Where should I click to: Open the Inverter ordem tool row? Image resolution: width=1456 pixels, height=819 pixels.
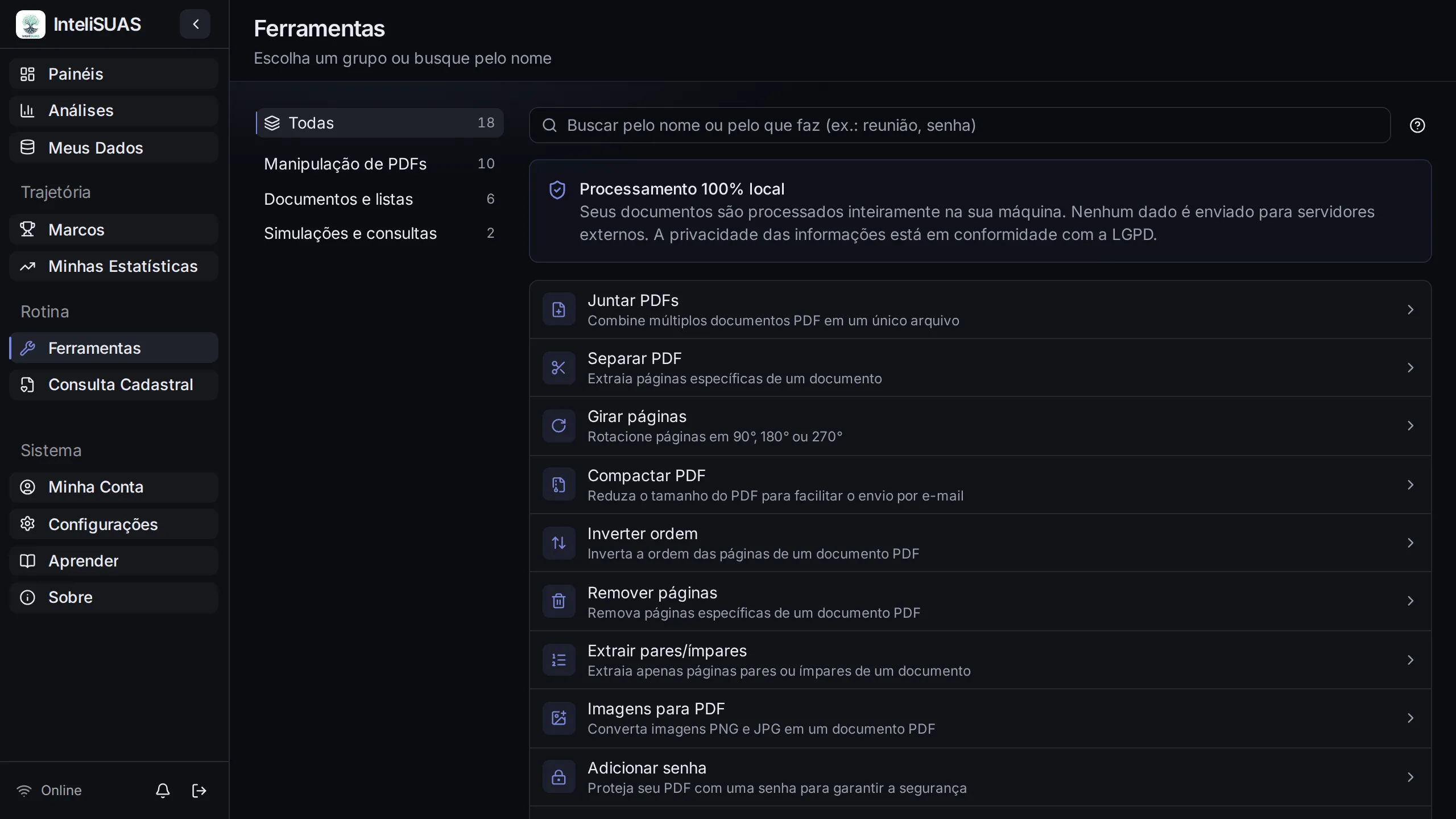(x=980, y=543)
